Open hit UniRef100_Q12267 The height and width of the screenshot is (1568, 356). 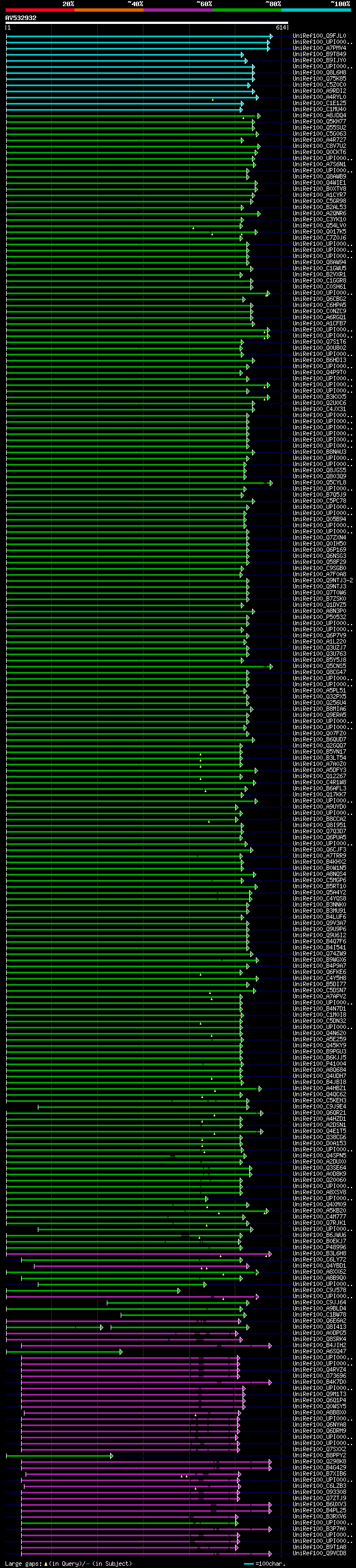tap(319, 776)
